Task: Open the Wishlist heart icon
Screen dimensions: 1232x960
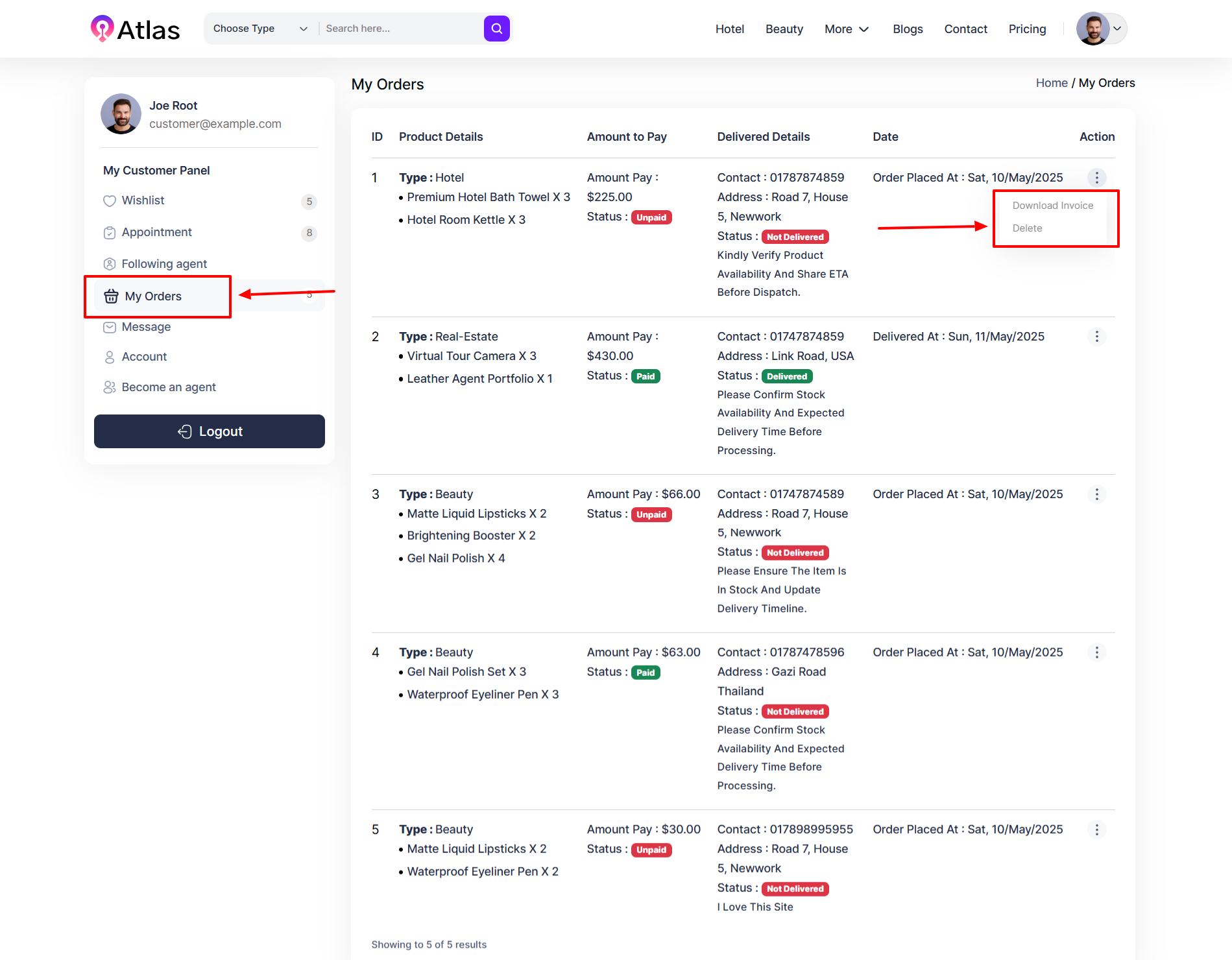Action: click(110, 201)
